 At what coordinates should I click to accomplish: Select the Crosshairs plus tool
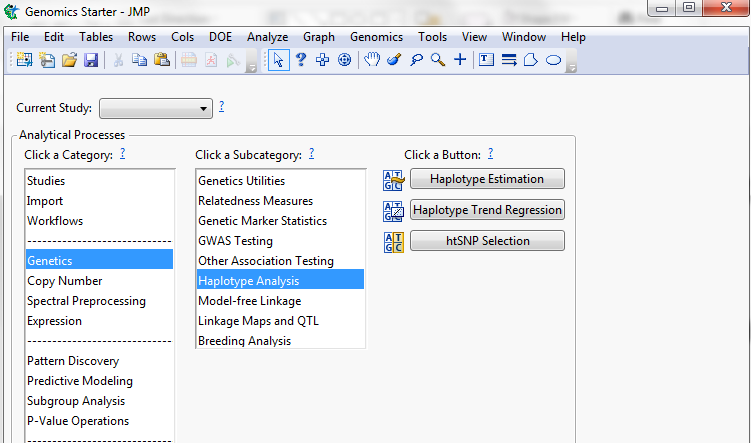click(x=460, y=60)
